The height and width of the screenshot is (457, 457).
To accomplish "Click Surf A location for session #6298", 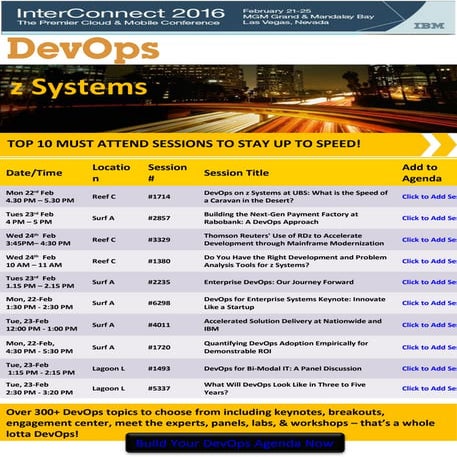I will 103,303.
